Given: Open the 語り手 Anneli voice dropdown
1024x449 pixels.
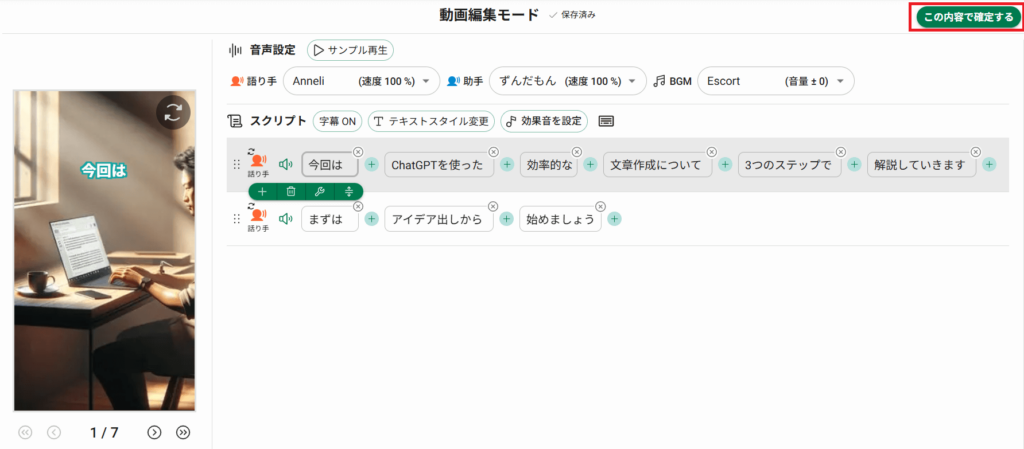Looking at the screenshot, I should pos(361,82).
